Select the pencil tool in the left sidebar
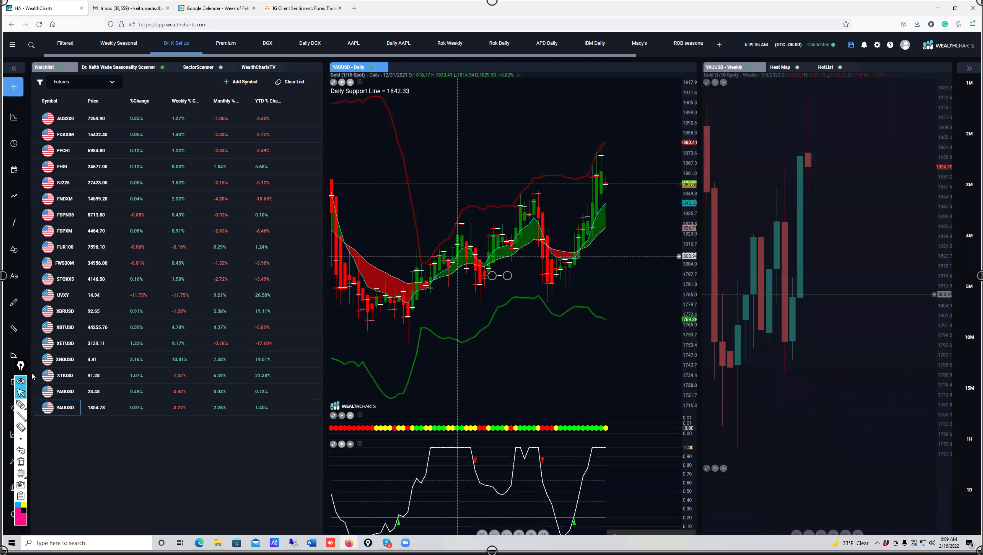The image size is (983, 555). point(14,302)
